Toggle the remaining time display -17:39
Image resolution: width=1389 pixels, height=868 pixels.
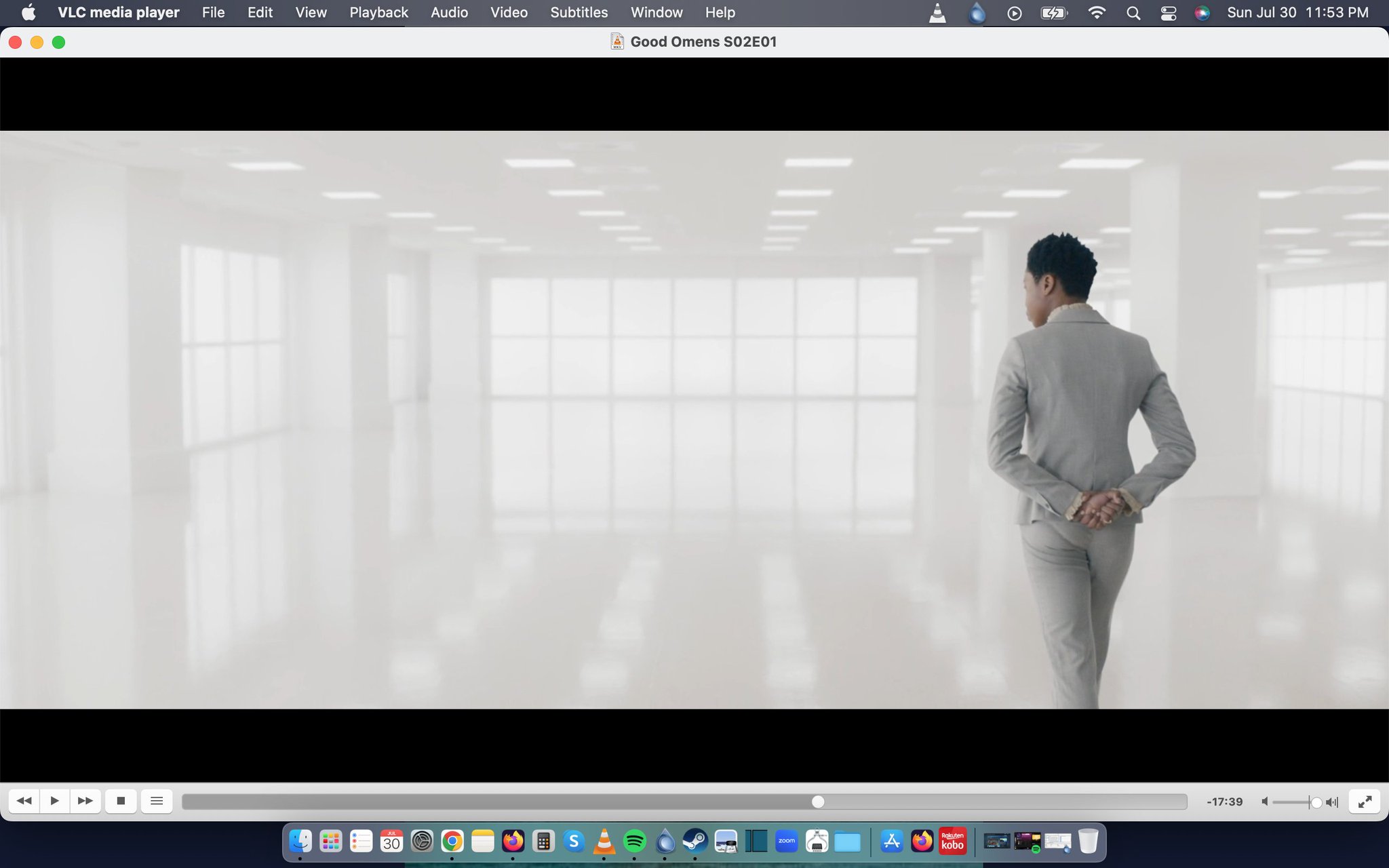(1225, 802)
